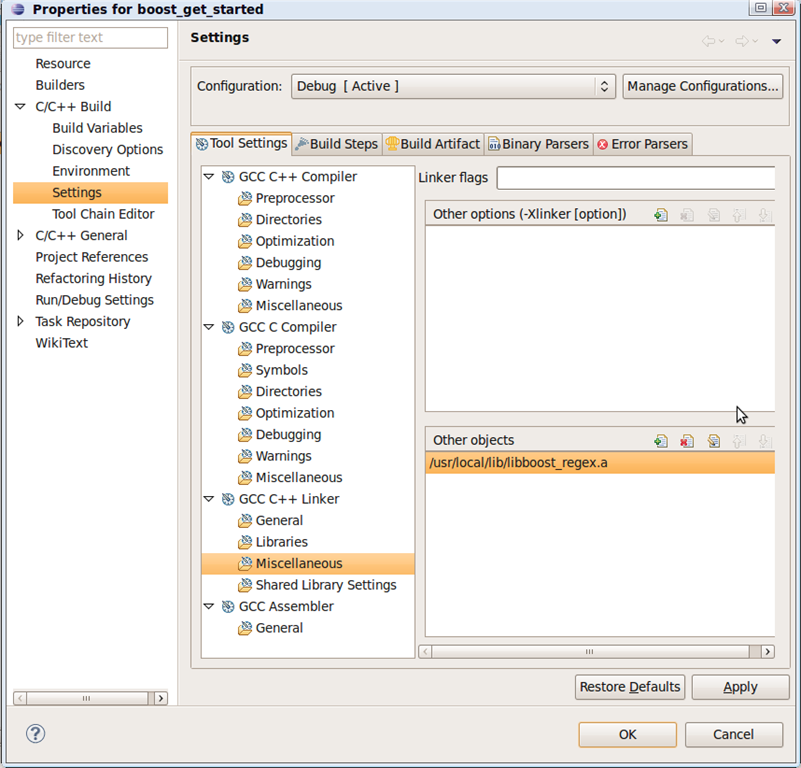
Task: Click the sidebar scrollbar right arrow
Action: point(161,698)
